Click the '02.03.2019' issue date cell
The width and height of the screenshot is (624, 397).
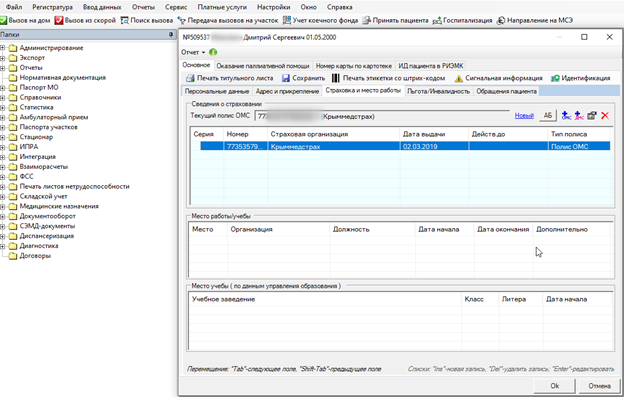[x=434, y=146]
